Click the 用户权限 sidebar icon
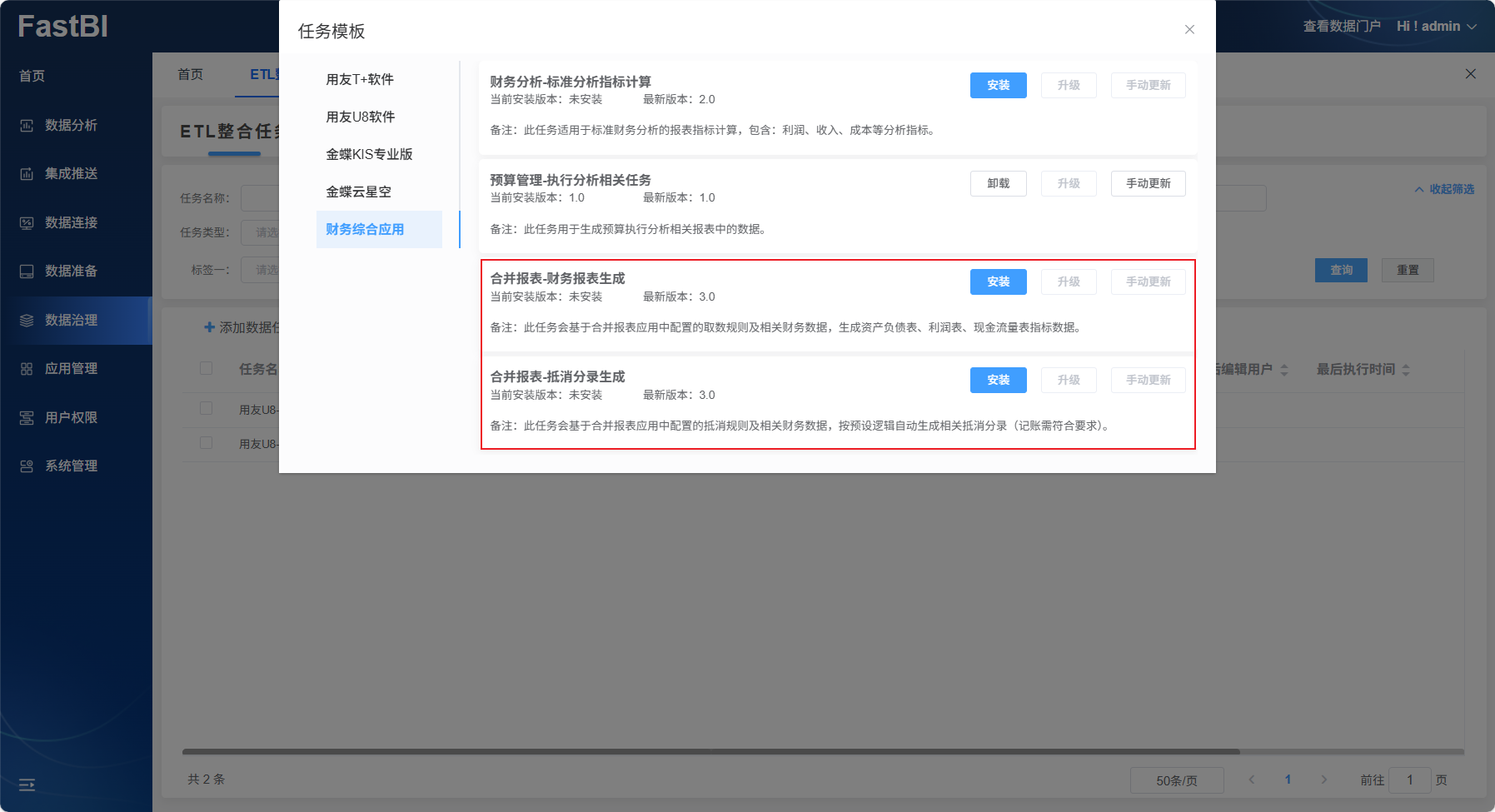Screen dimensions: 1495x812 click(x=27, y=418)
